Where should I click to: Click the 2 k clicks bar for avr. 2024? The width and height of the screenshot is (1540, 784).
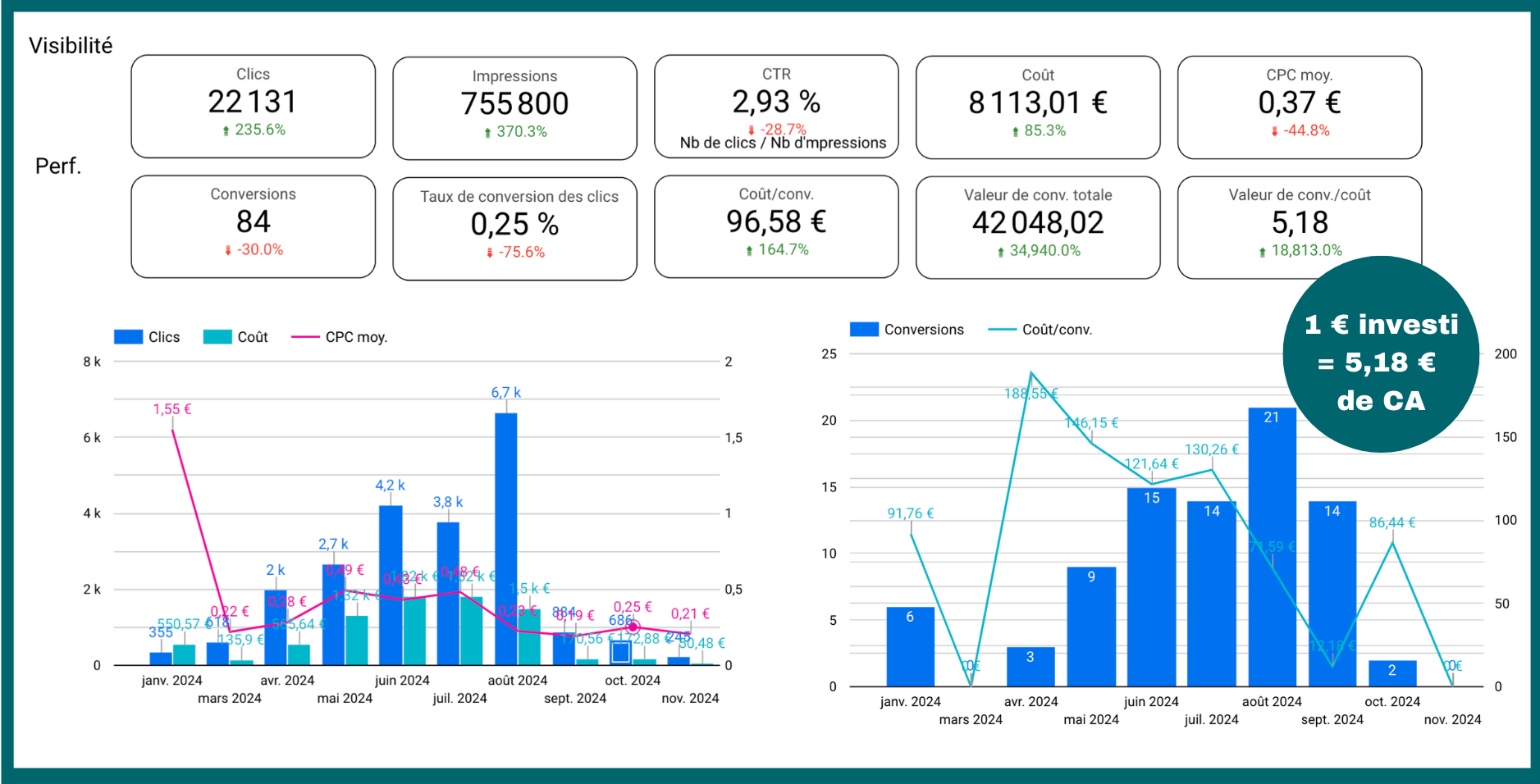(x=276, y=627)
